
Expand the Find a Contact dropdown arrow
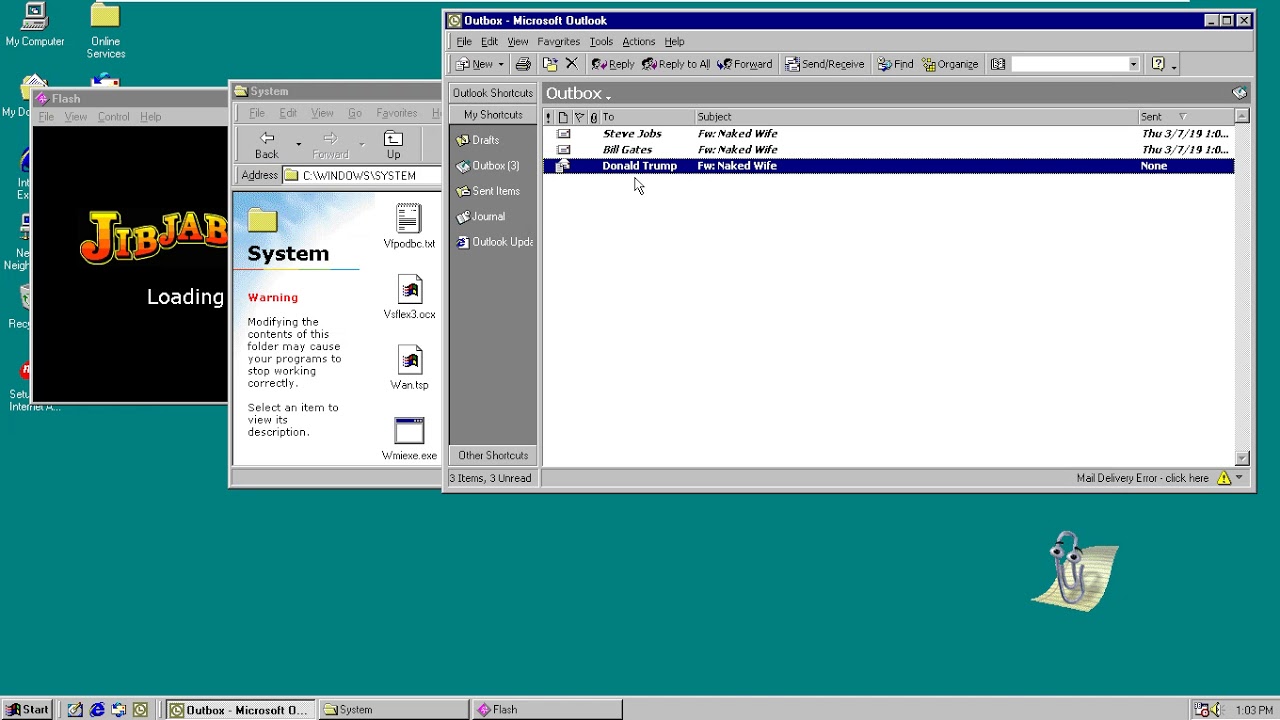coord(1133,64)
